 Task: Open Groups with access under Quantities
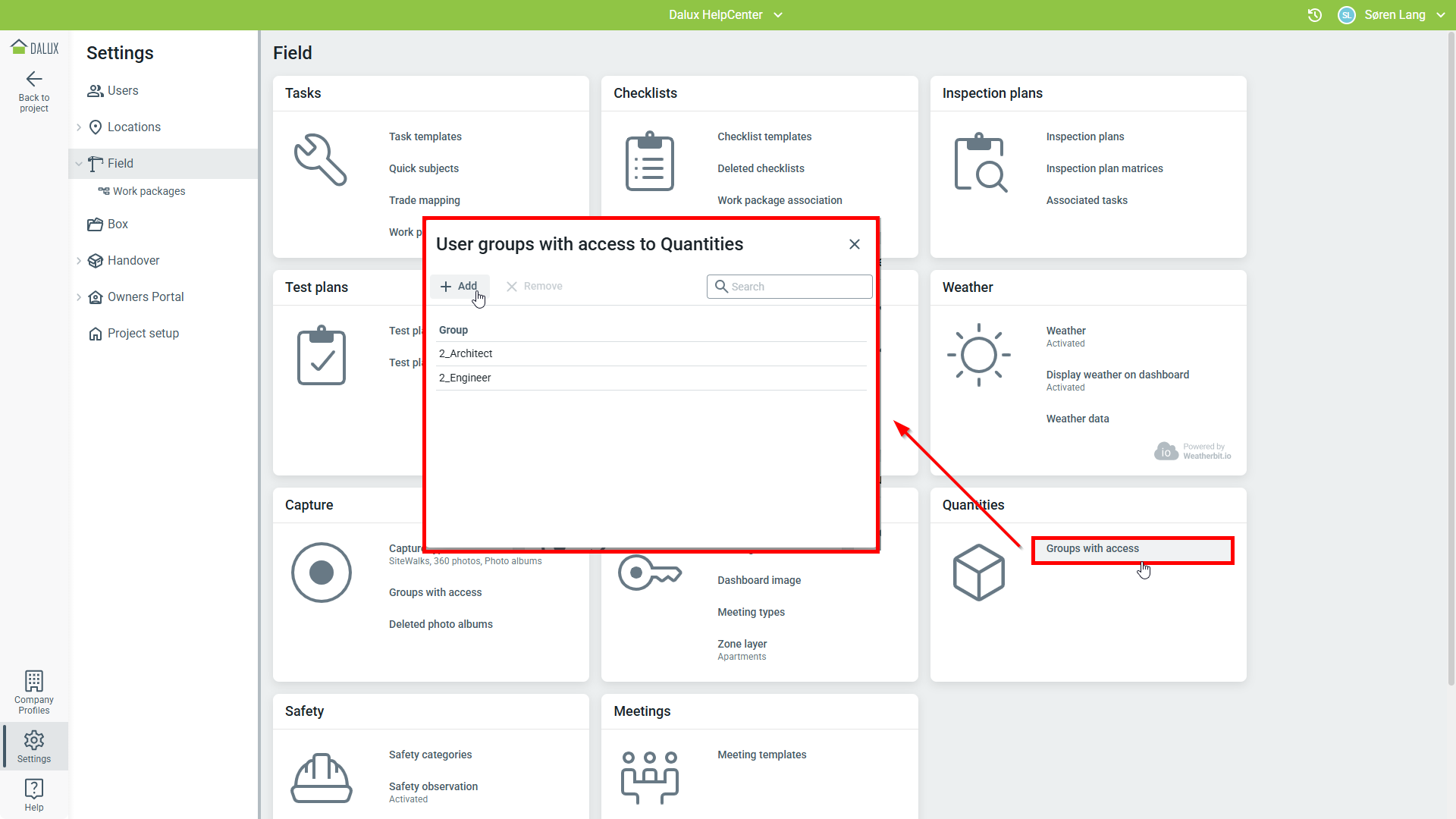pyautogui.click(x=1092, y=548)
